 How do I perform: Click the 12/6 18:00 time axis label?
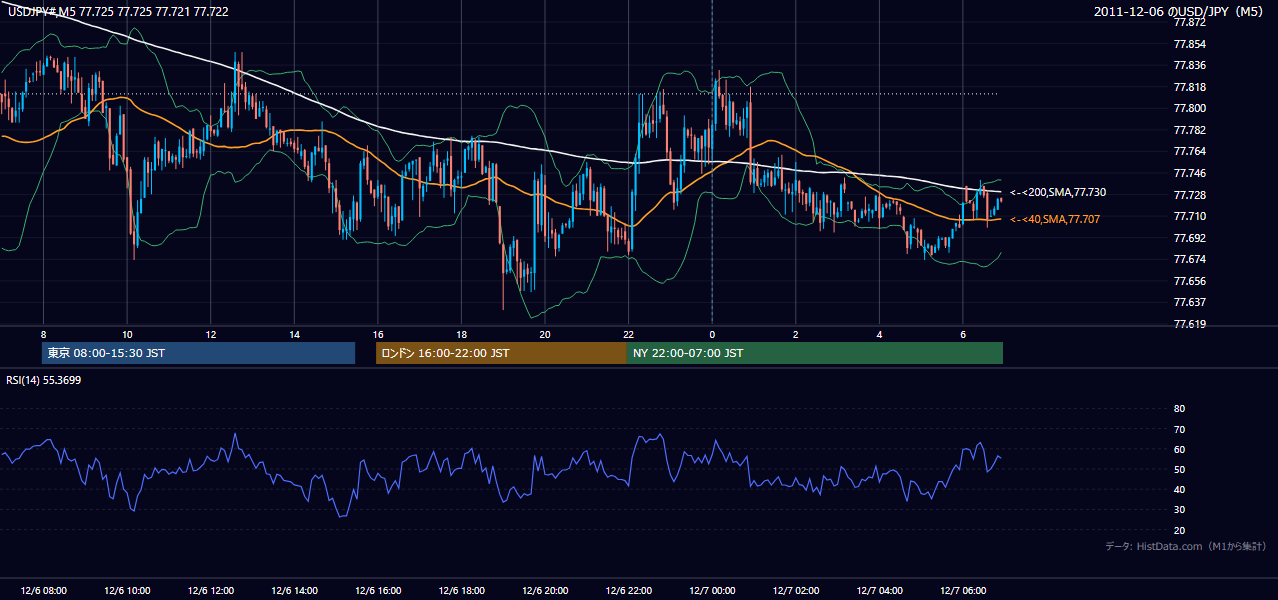click(461, 591)
